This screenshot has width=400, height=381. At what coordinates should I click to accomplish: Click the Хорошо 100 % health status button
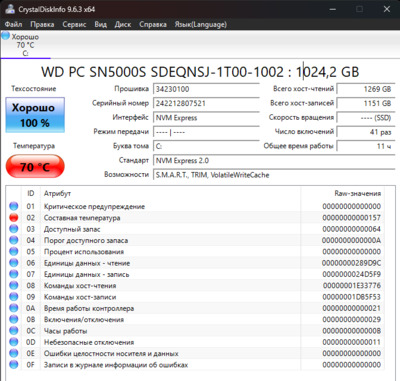click(x=35, y=115)
